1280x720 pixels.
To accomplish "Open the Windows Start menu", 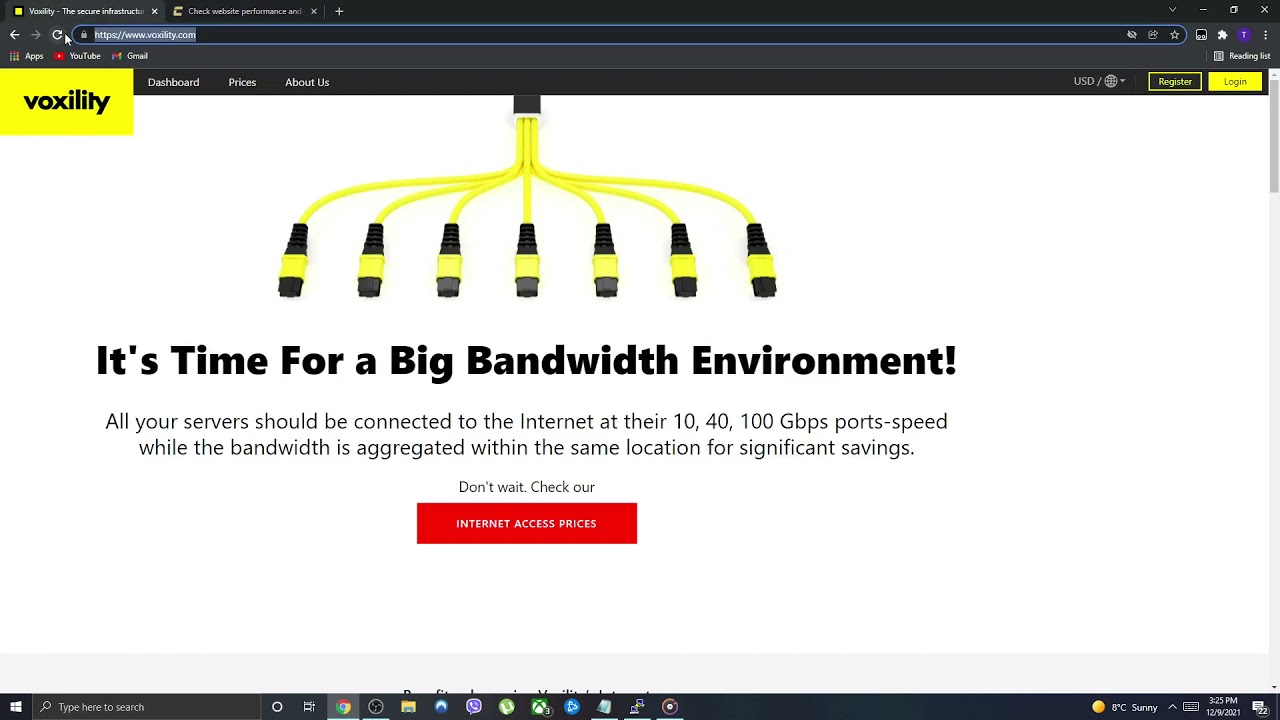I will [15, 707].
